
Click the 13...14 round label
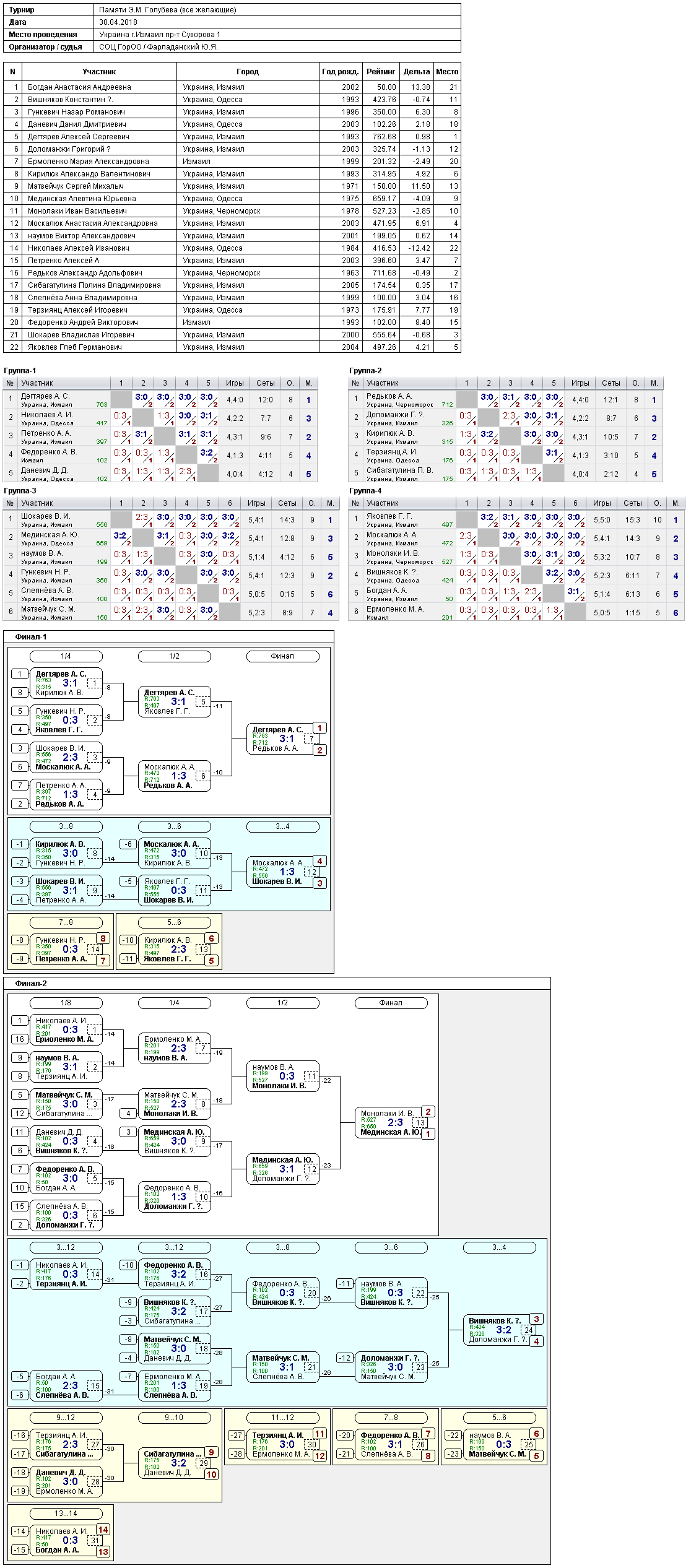(66, 1514)
